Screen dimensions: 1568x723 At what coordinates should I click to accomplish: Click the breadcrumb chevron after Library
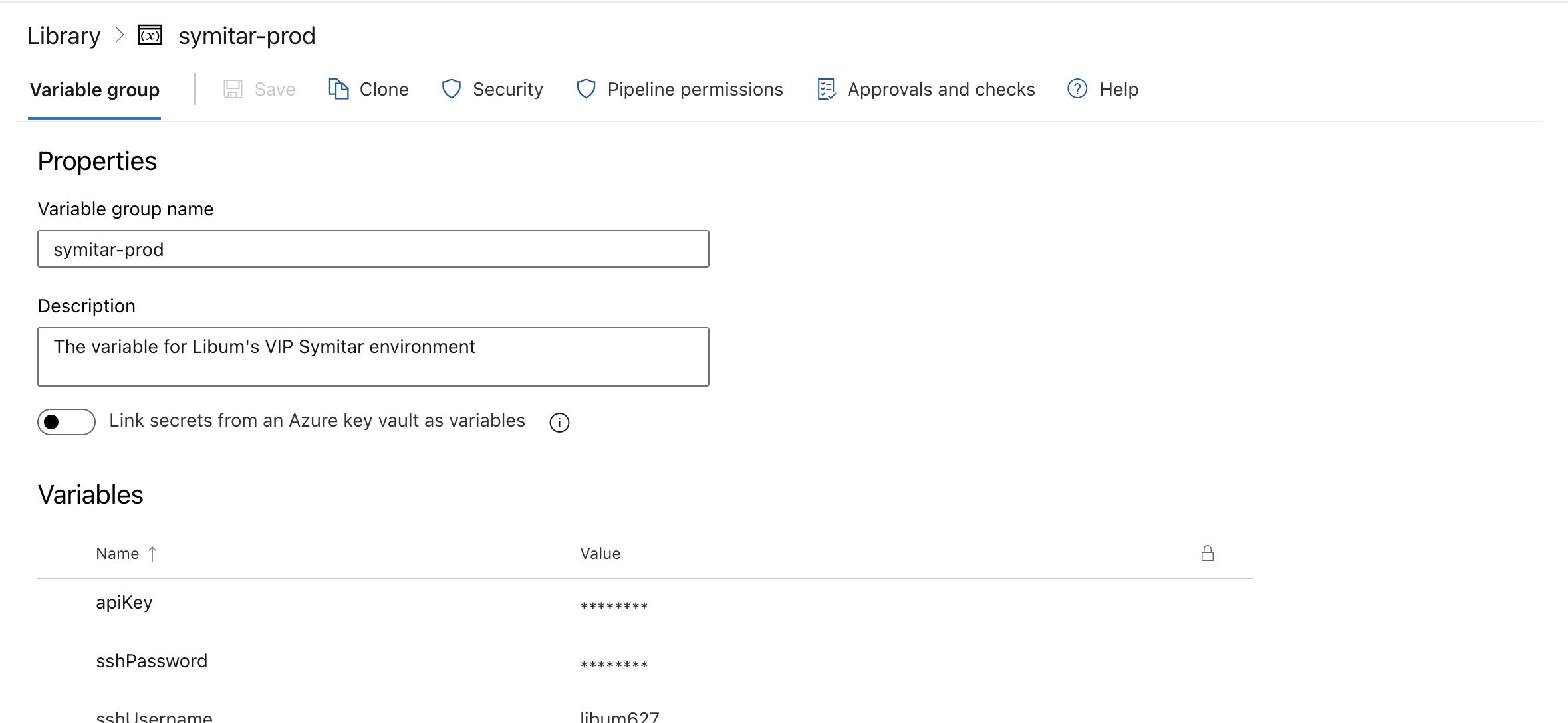click(x=120, y=35)
